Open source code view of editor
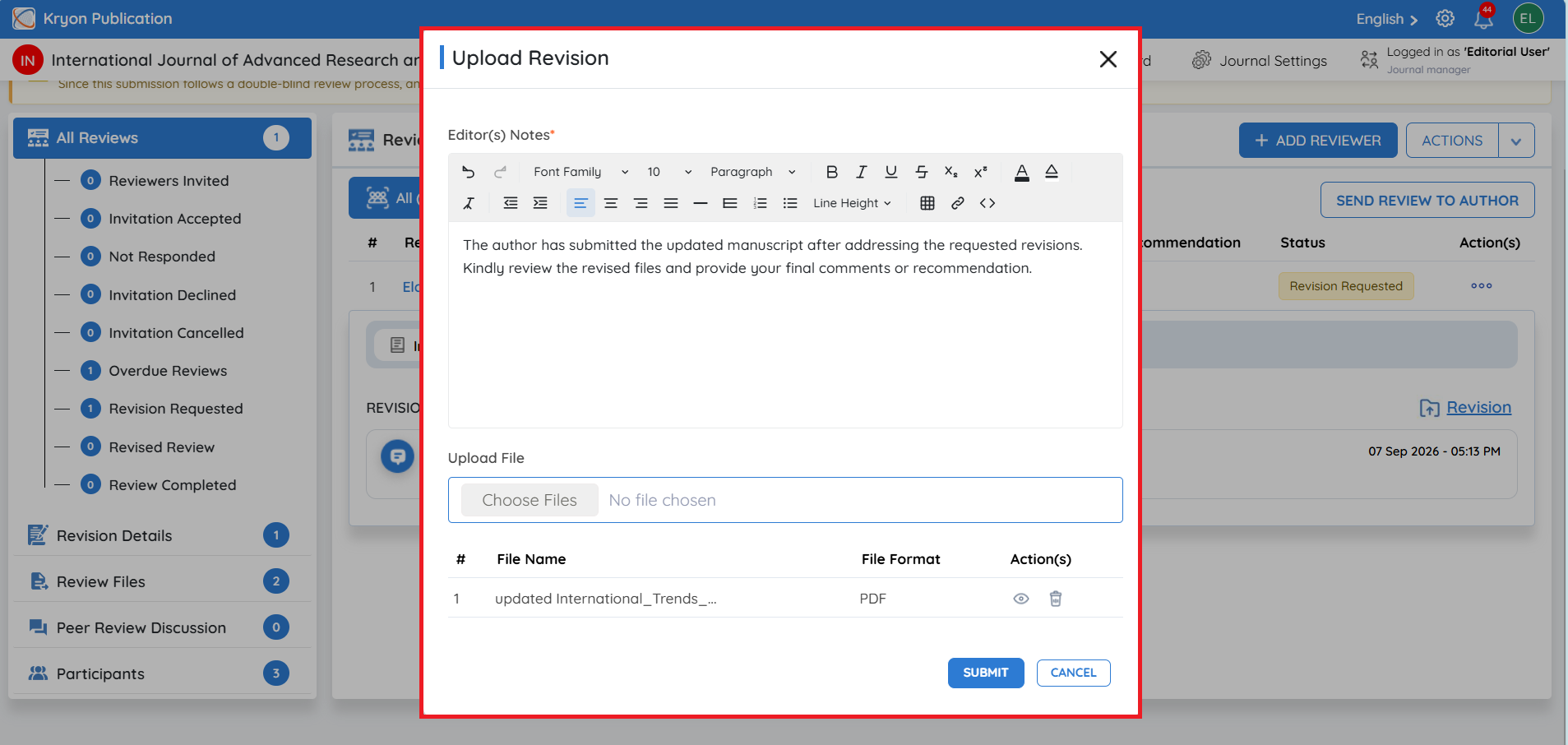This screenshot has height=745, width=1568. [988, 203]
